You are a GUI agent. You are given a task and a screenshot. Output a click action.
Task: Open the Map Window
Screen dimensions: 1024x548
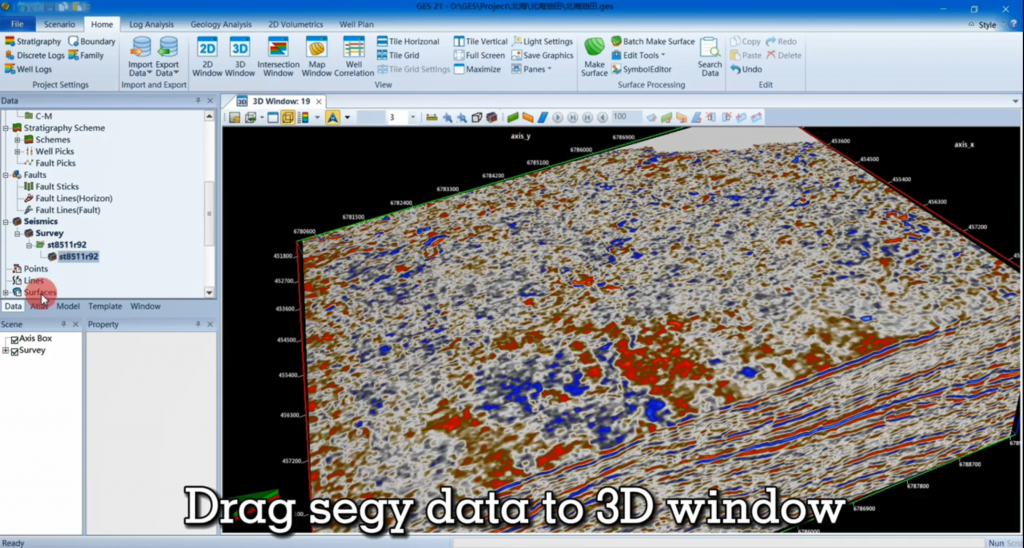pos(317,56)
